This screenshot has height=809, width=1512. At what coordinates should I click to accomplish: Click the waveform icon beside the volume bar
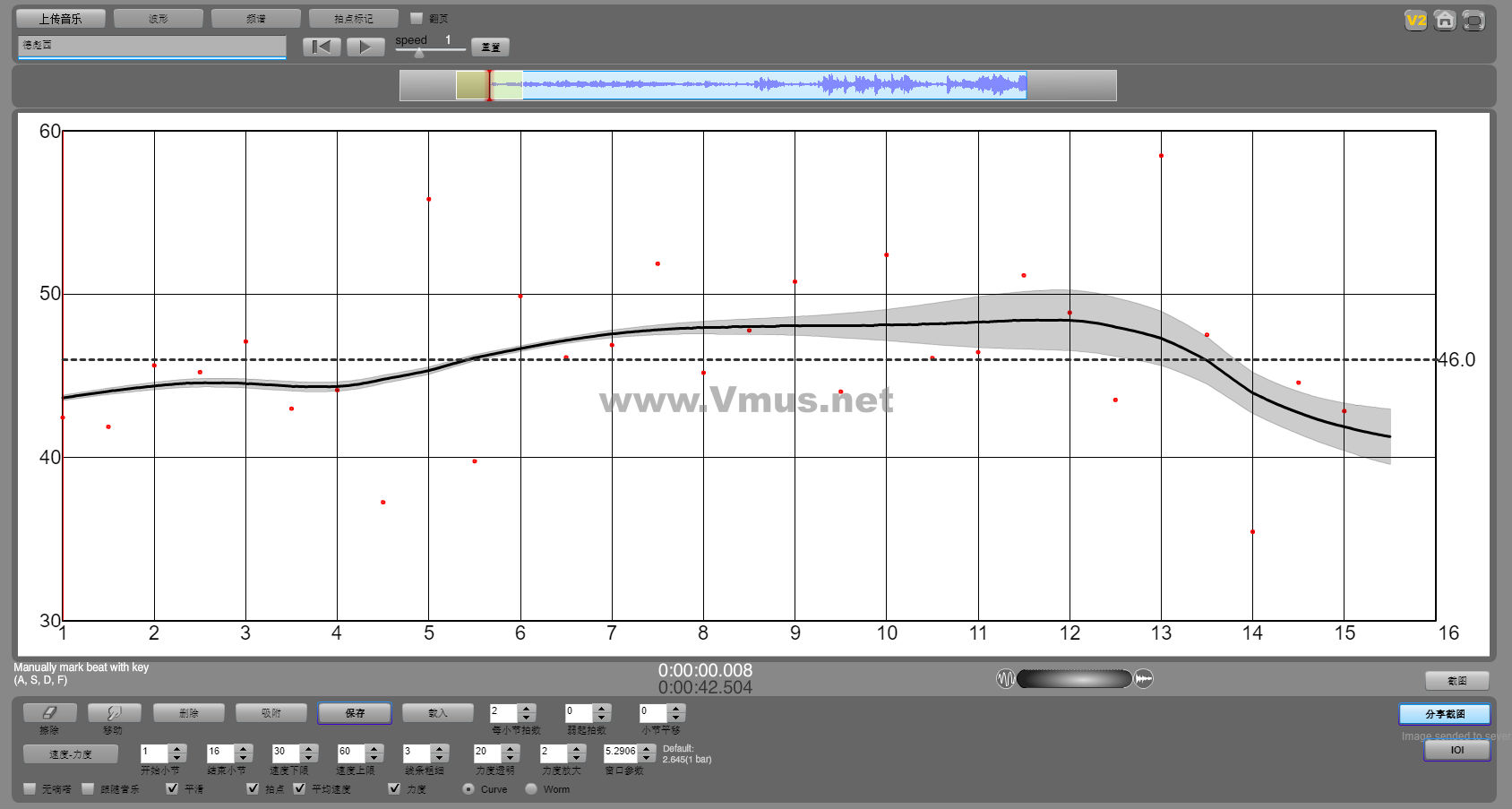click(x=1005, y=679)
